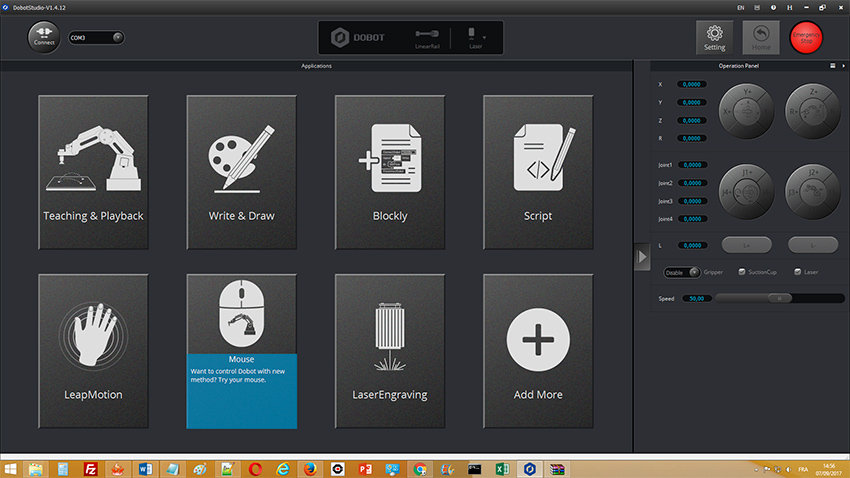Jog J4+ on the joint control dial
Viewport: 850px width, 478px height.
click(727, 192)
